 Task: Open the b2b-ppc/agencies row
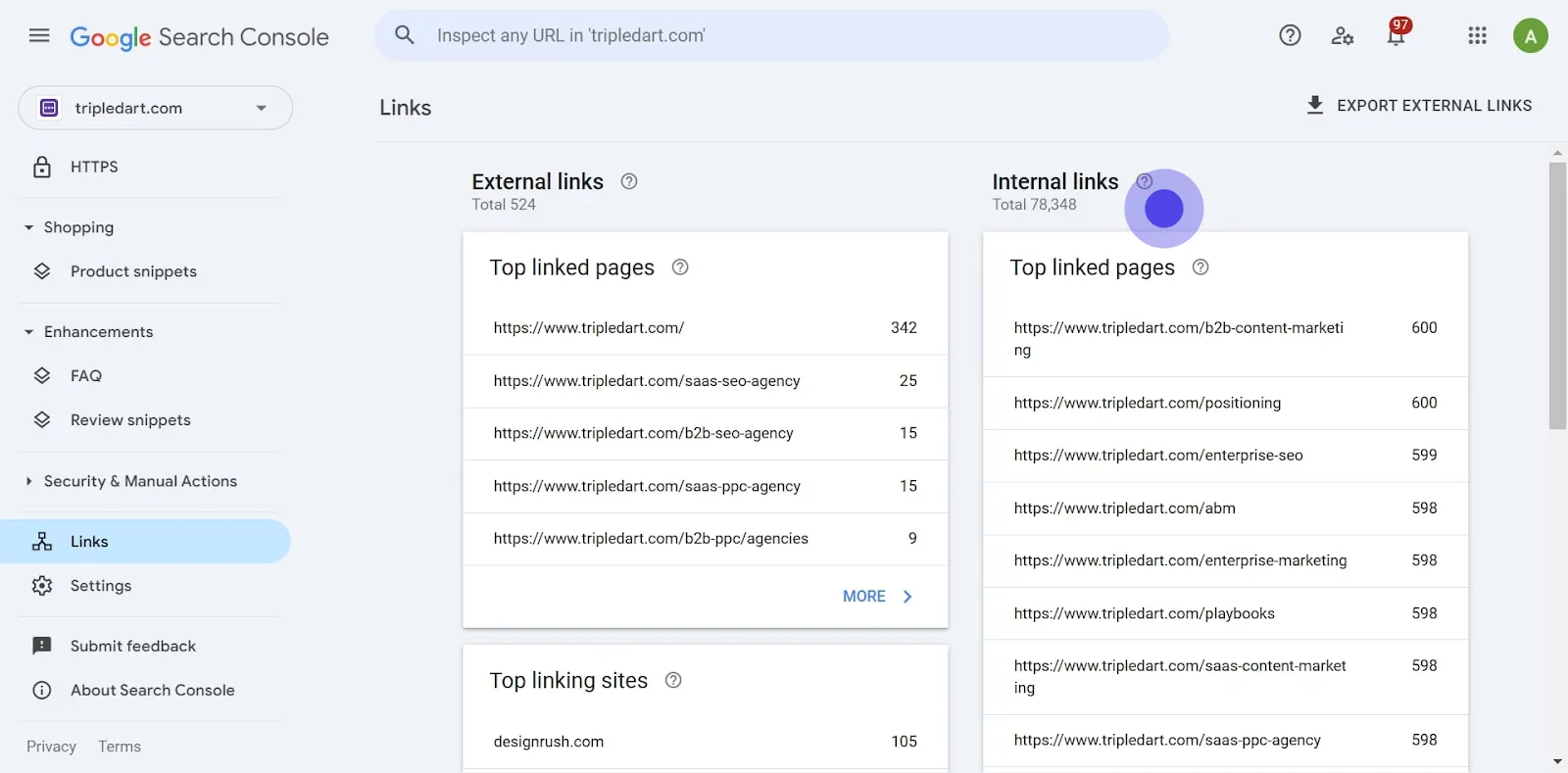(706, 539)
